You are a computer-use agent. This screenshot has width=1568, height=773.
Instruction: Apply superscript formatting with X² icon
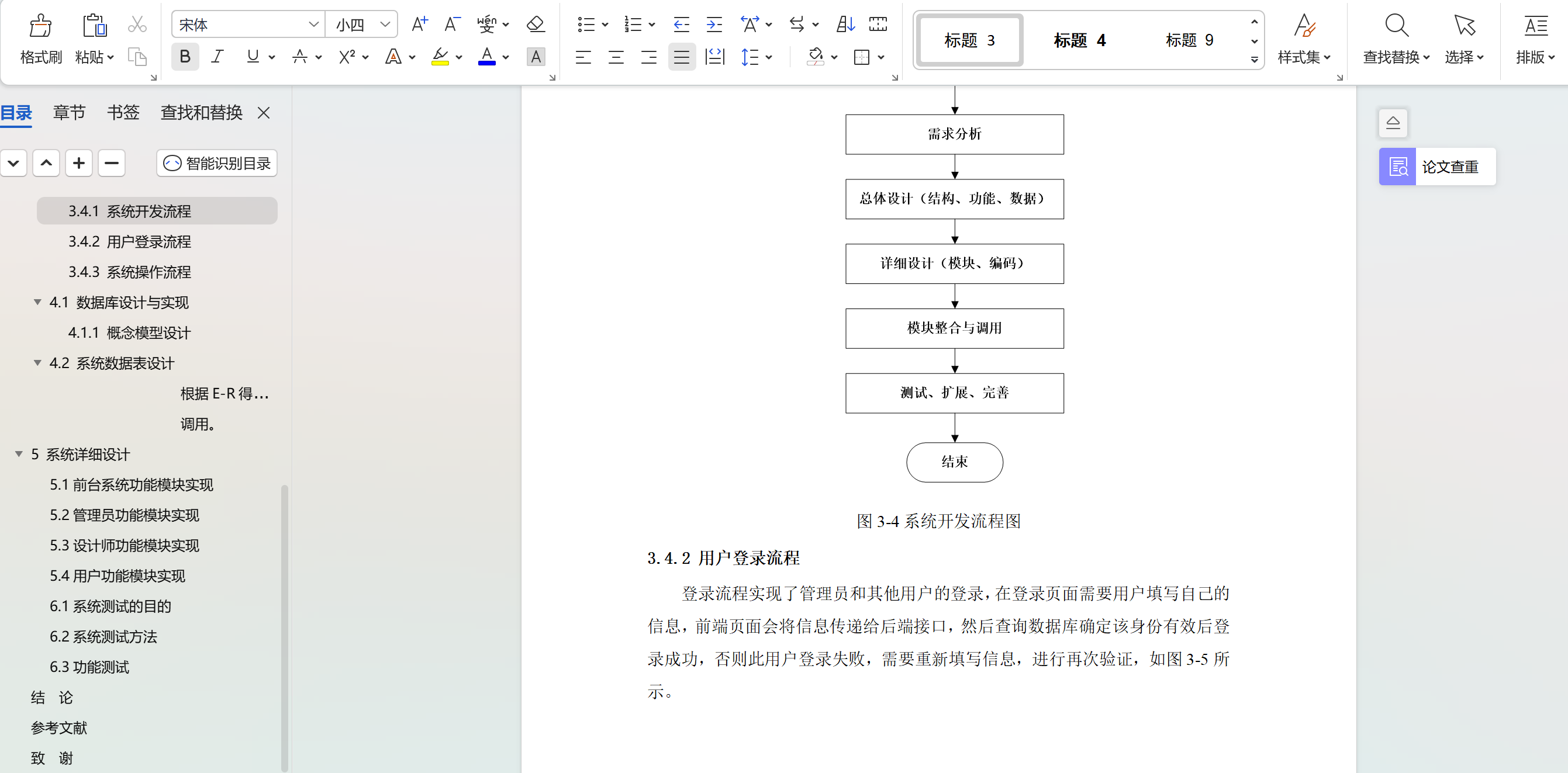[x=347, y=57]
